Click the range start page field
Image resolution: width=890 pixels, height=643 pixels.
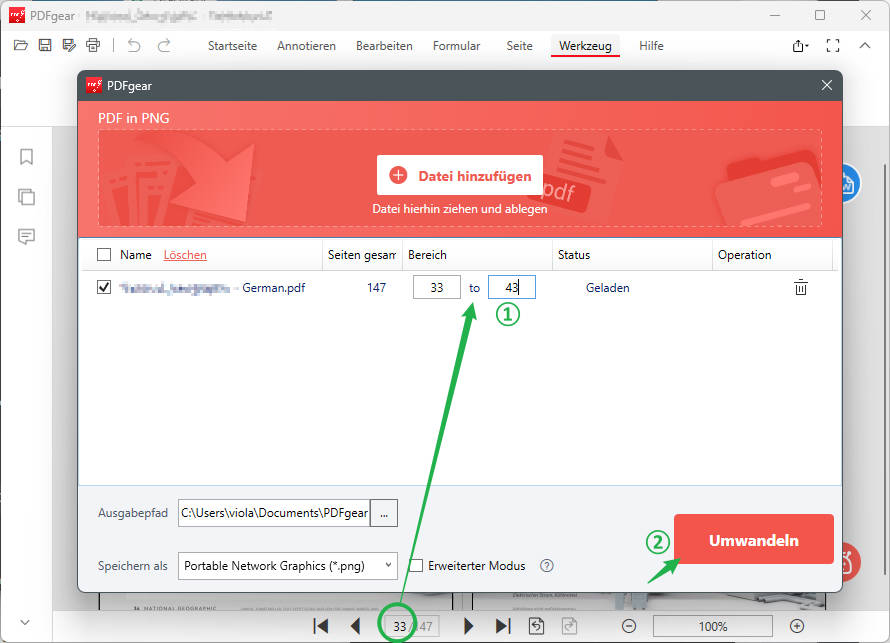coord(436,288)
